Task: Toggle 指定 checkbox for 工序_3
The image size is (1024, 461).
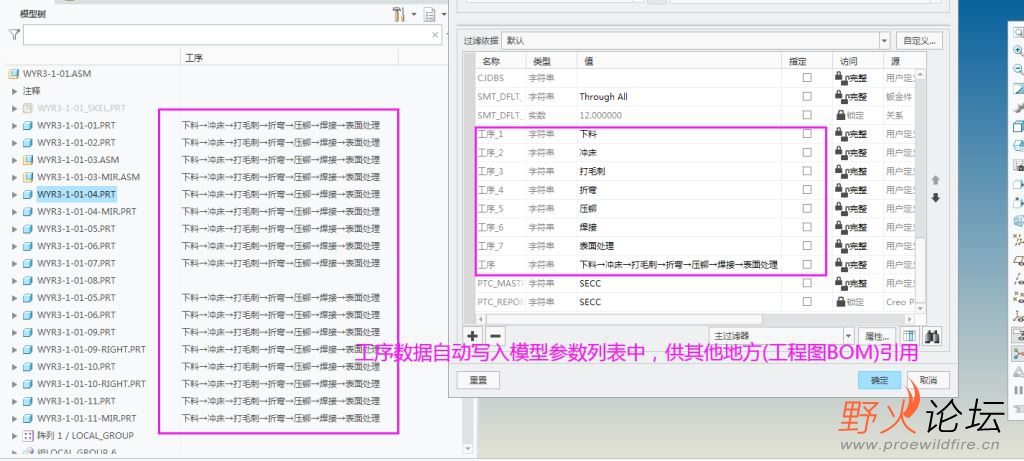Action: coord(807,171)
